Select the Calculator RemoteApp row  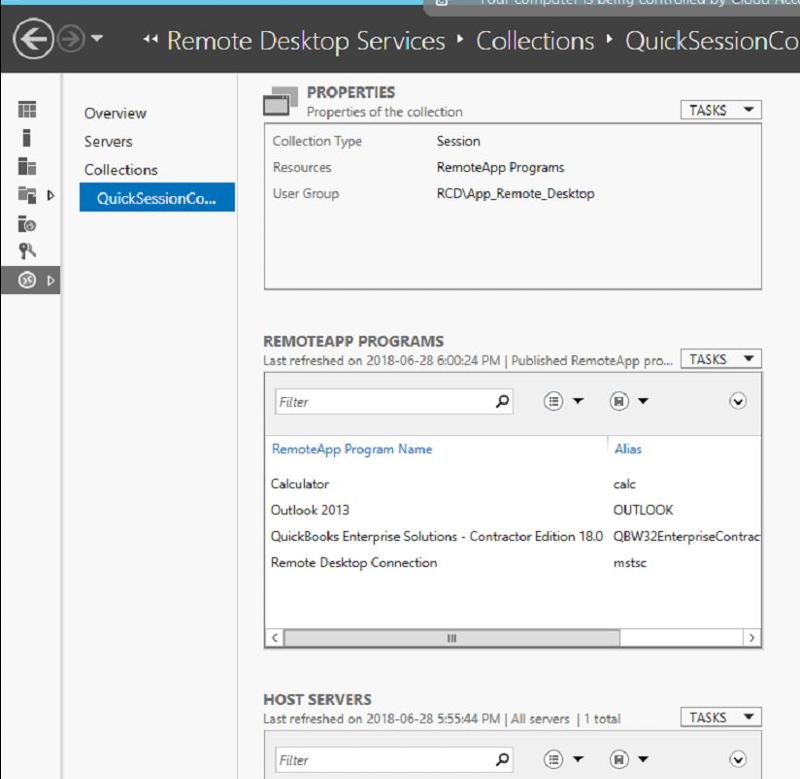pos(513,484)
